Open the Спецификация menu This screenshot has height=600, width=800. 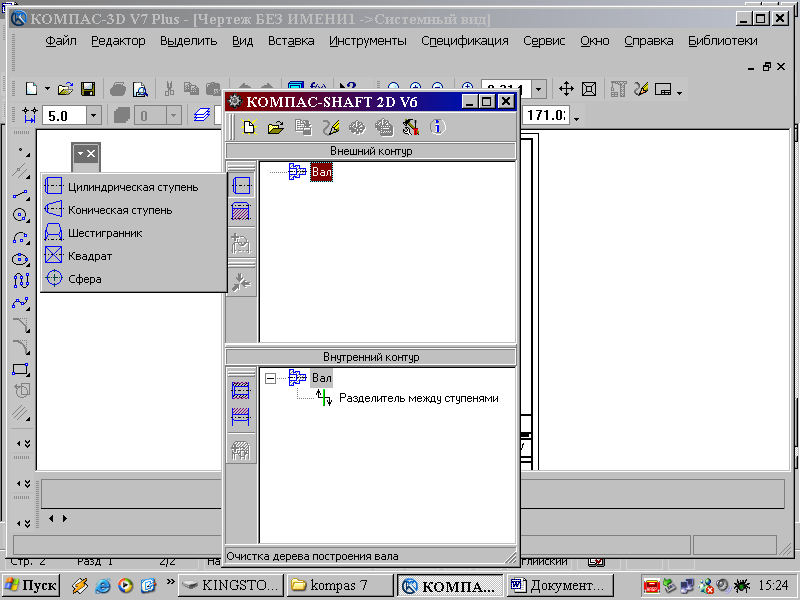click(x=464, y=41)
